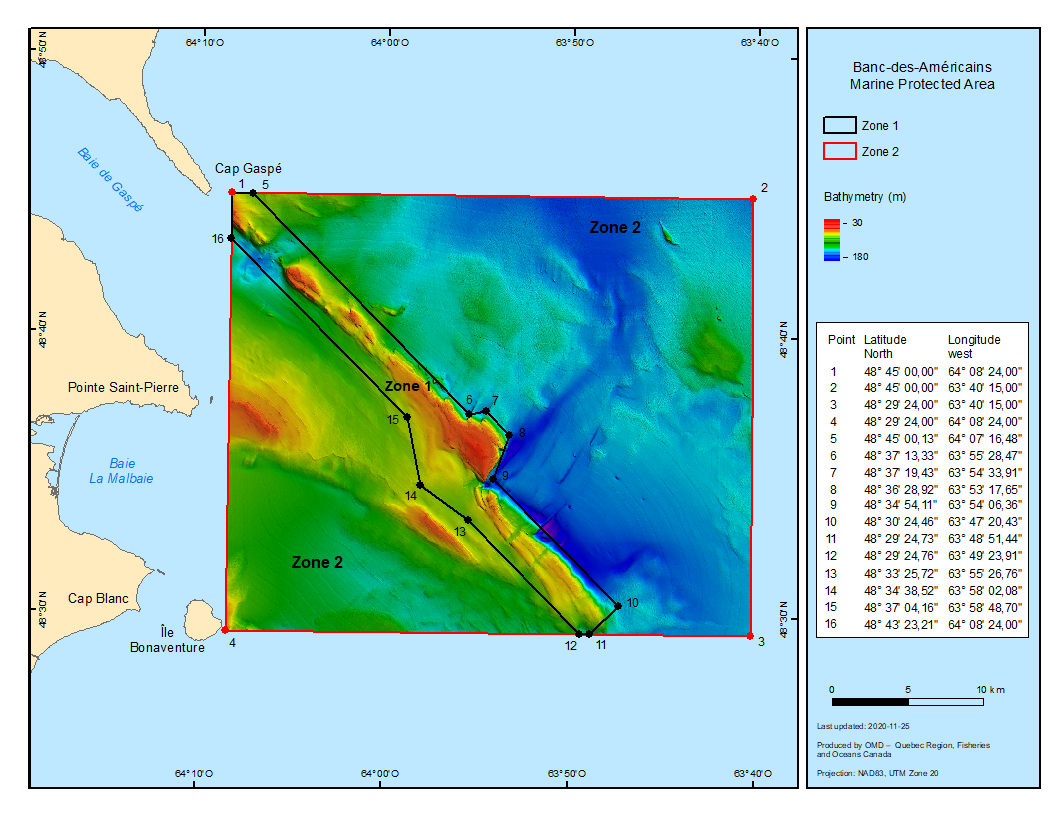Select black boundary point marker 15
Screen dimensions: 1056x816
point(407,417)
